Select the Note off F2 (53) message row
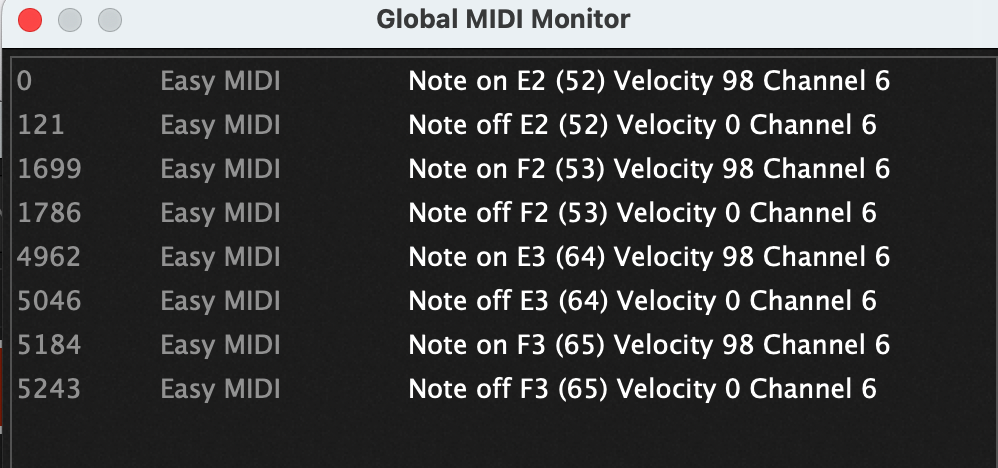 coord(504,213)
